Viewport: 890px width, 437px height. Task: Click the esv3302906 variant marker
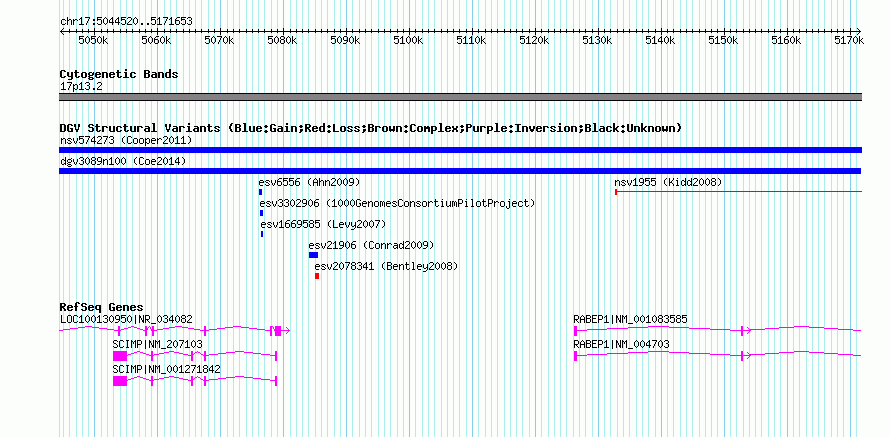[261, 213]
